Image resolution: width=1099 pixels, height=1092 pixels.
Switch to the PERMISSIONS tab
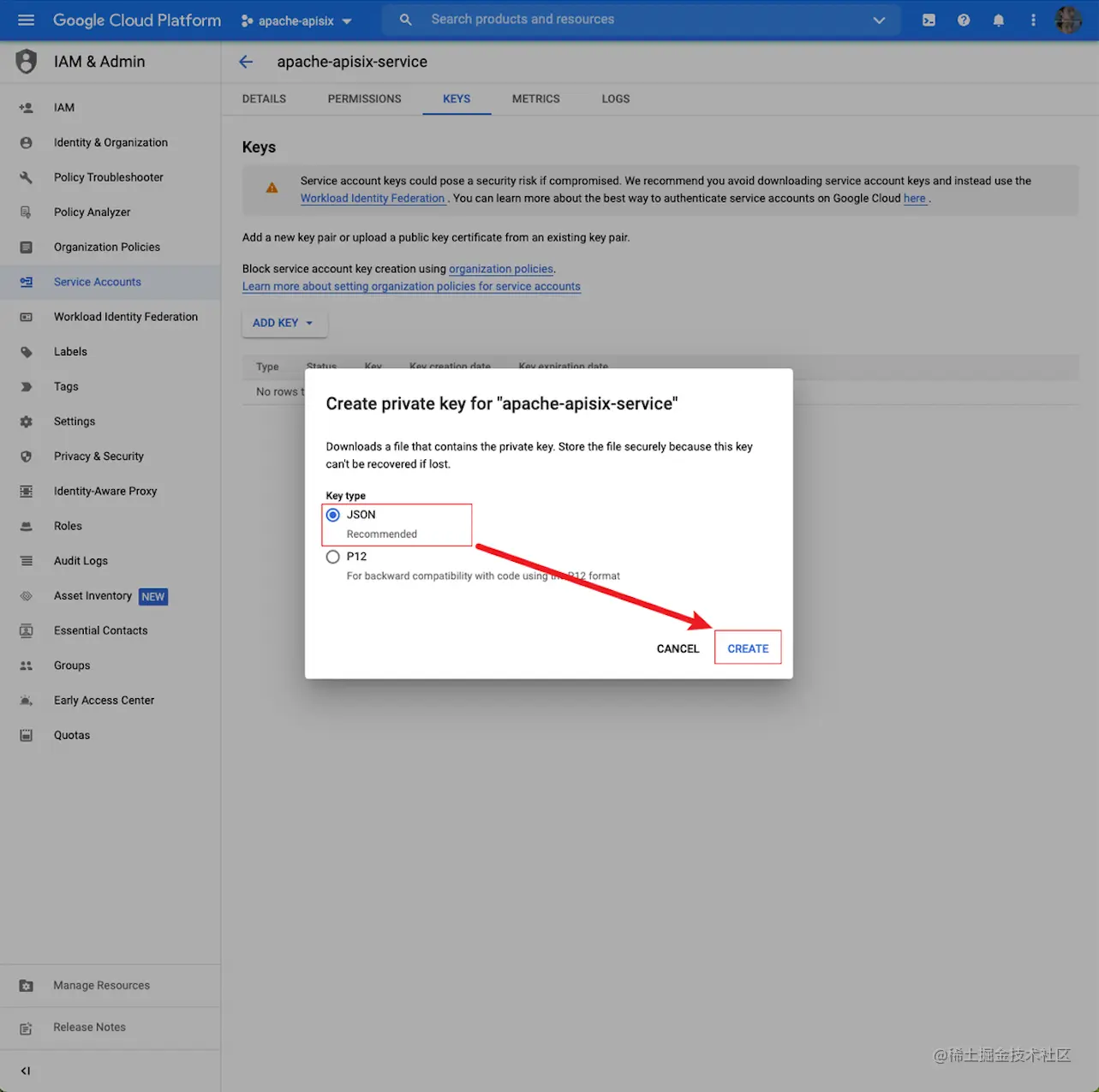pos(364,99)
